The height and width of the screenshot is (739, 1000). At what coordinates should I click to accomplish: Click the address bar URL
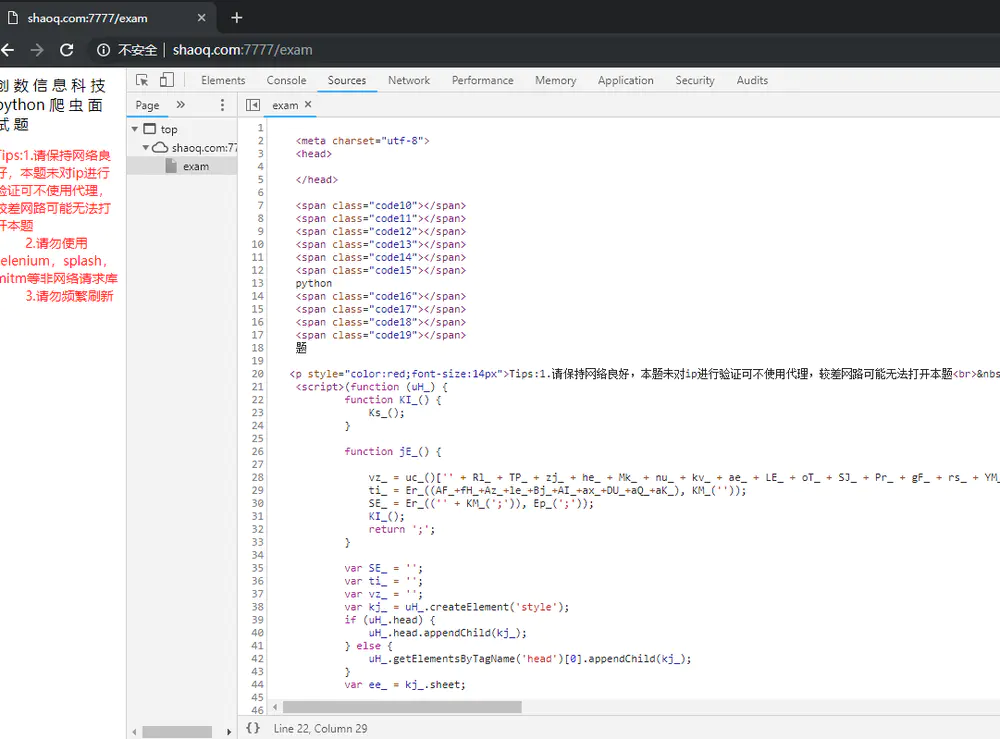pyautogui.click(x=242, y=50)
